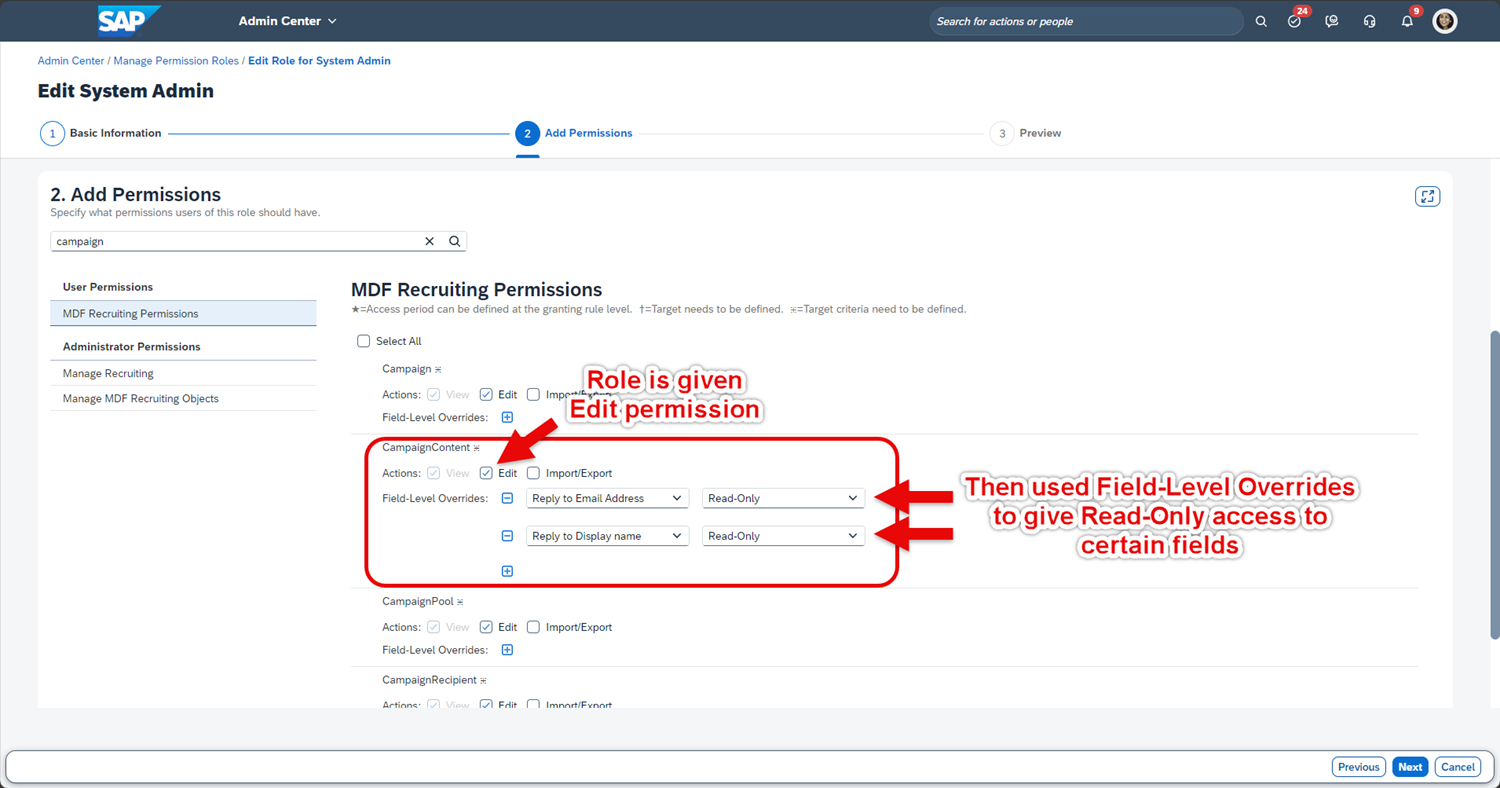The width and height of the screenshot is (1500, 788).
Task: Open Reply to Display name field dropdown
Action: tap(607, 536)
